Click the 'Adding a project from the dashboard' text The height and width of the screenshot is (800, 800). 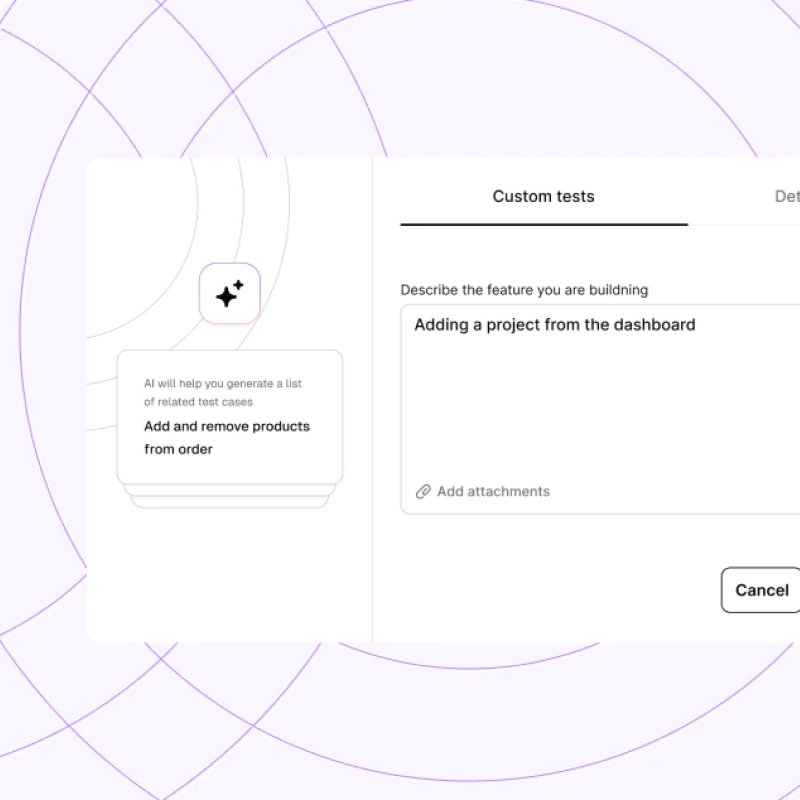click(x=554, y=324)
